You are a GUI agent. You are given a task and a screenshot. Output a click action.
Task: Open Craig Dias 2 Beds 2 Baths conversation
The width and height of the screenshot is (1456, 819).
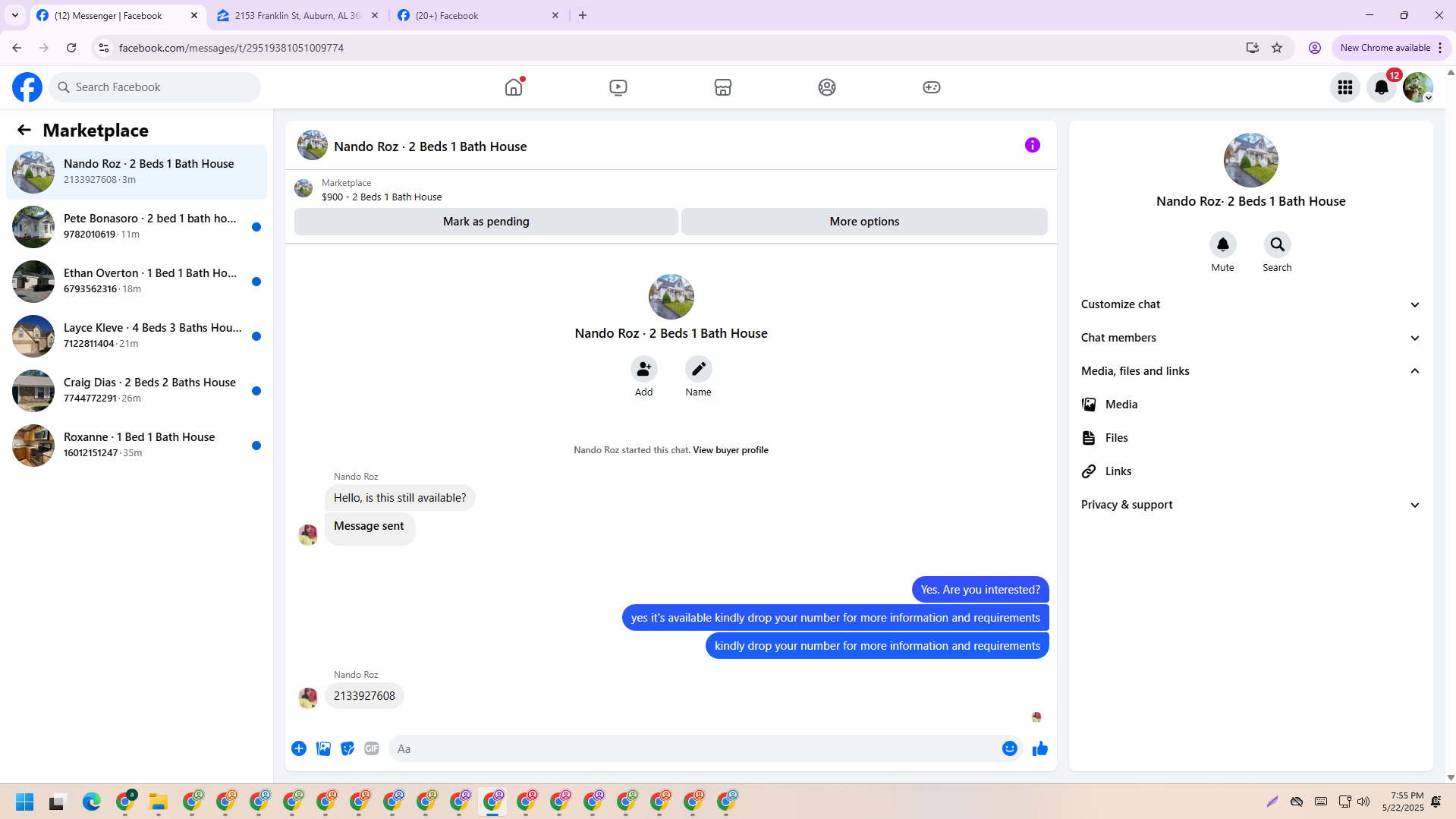tap(137, 391)
